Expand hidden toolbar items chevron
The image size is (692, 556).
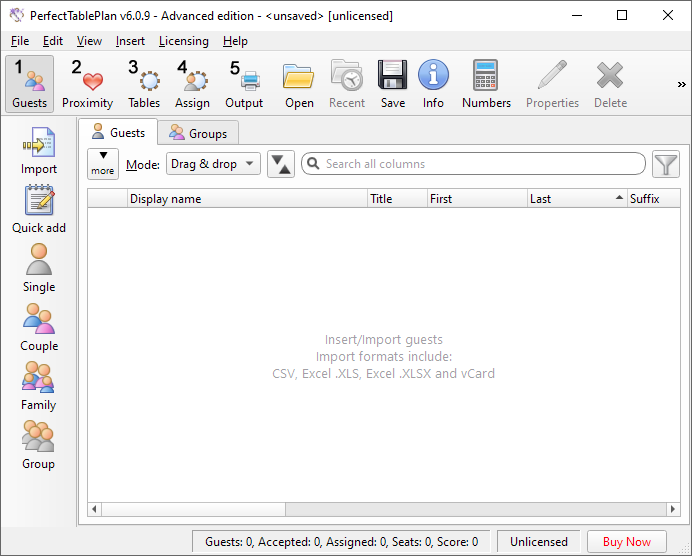click(681, 84)
